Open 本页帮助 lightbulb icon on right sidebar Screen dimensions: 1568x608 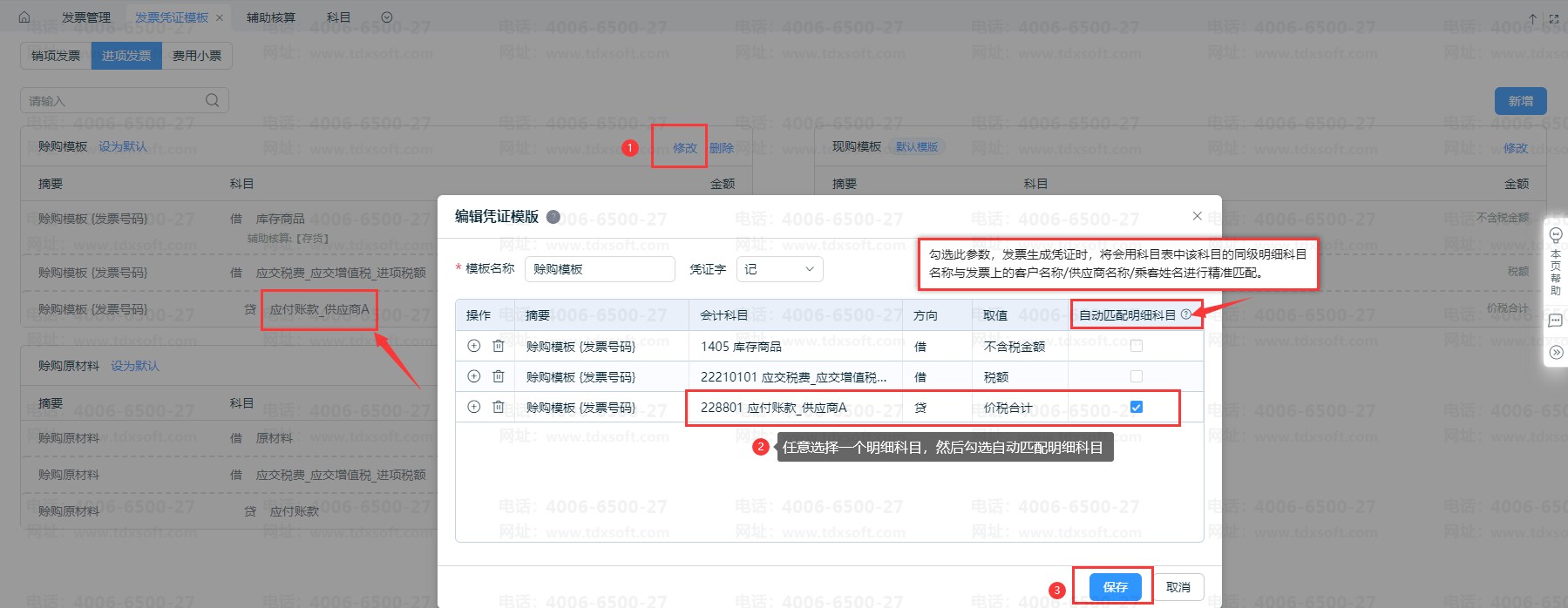1556,235
